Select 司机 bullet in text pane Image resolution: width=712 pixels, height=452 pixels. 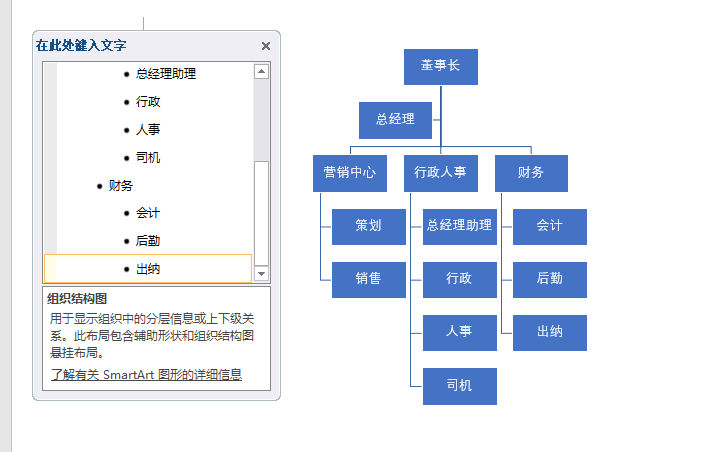[x=148, y=158]
